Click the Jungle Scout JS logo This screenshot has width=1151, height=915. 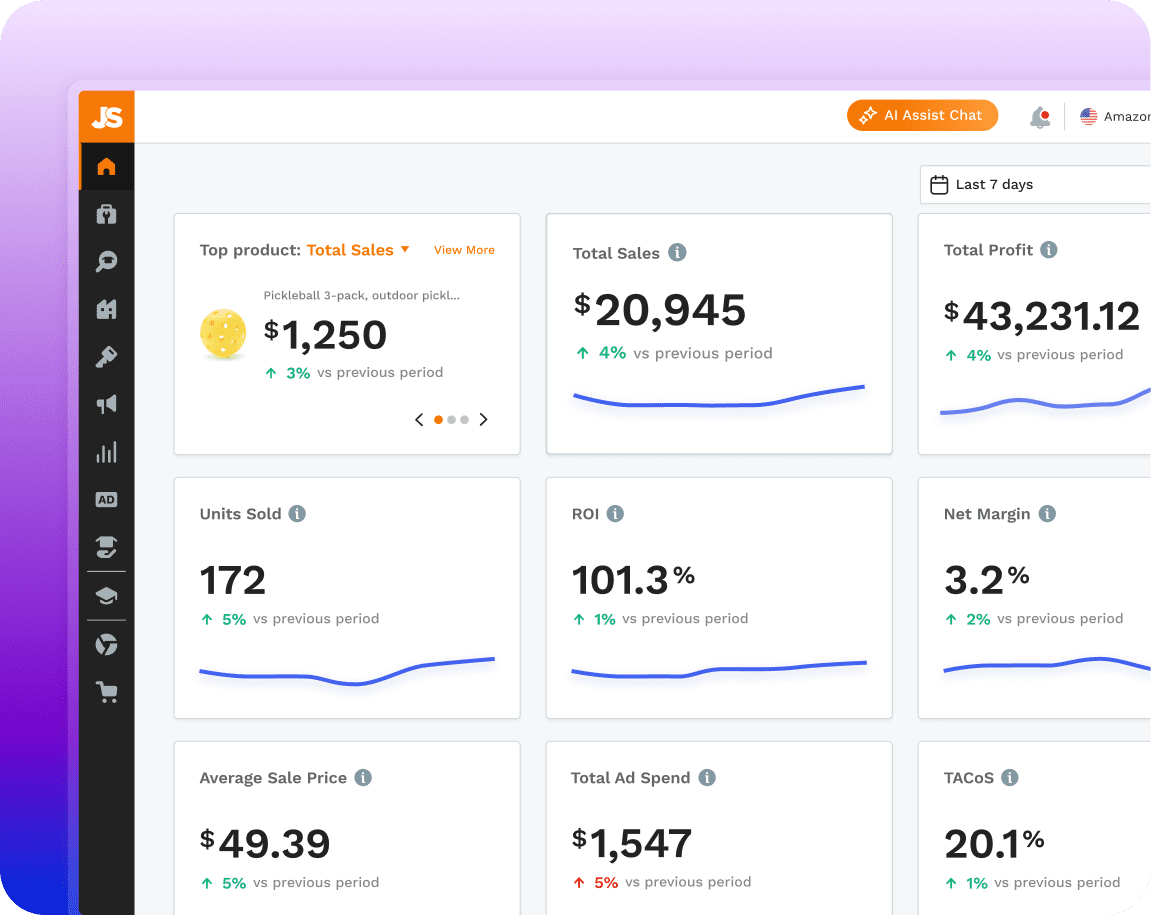click(x=107, y=117)
